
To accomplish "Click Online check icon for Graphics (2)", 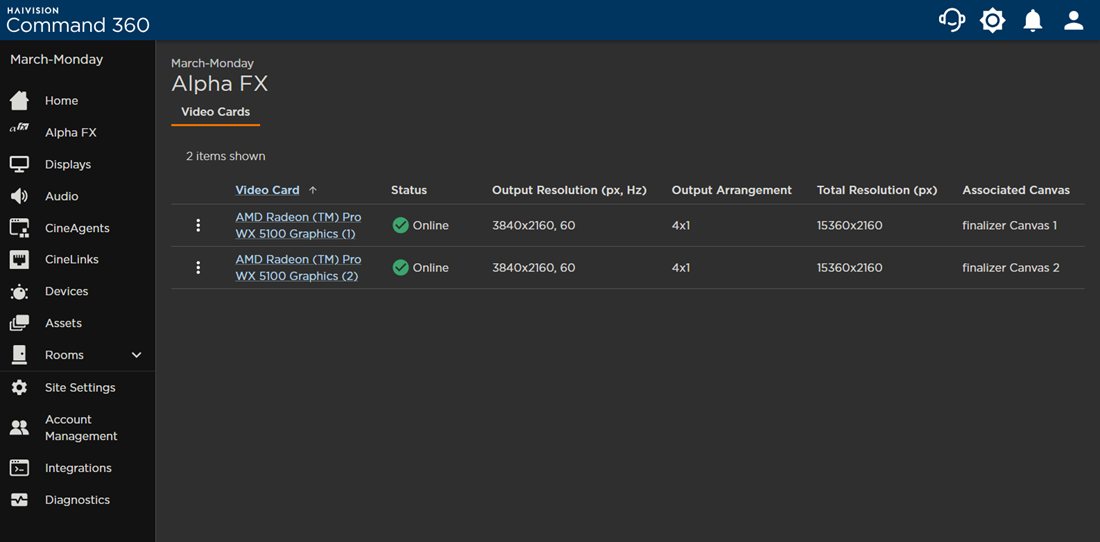I will click(x=401, y=267).
